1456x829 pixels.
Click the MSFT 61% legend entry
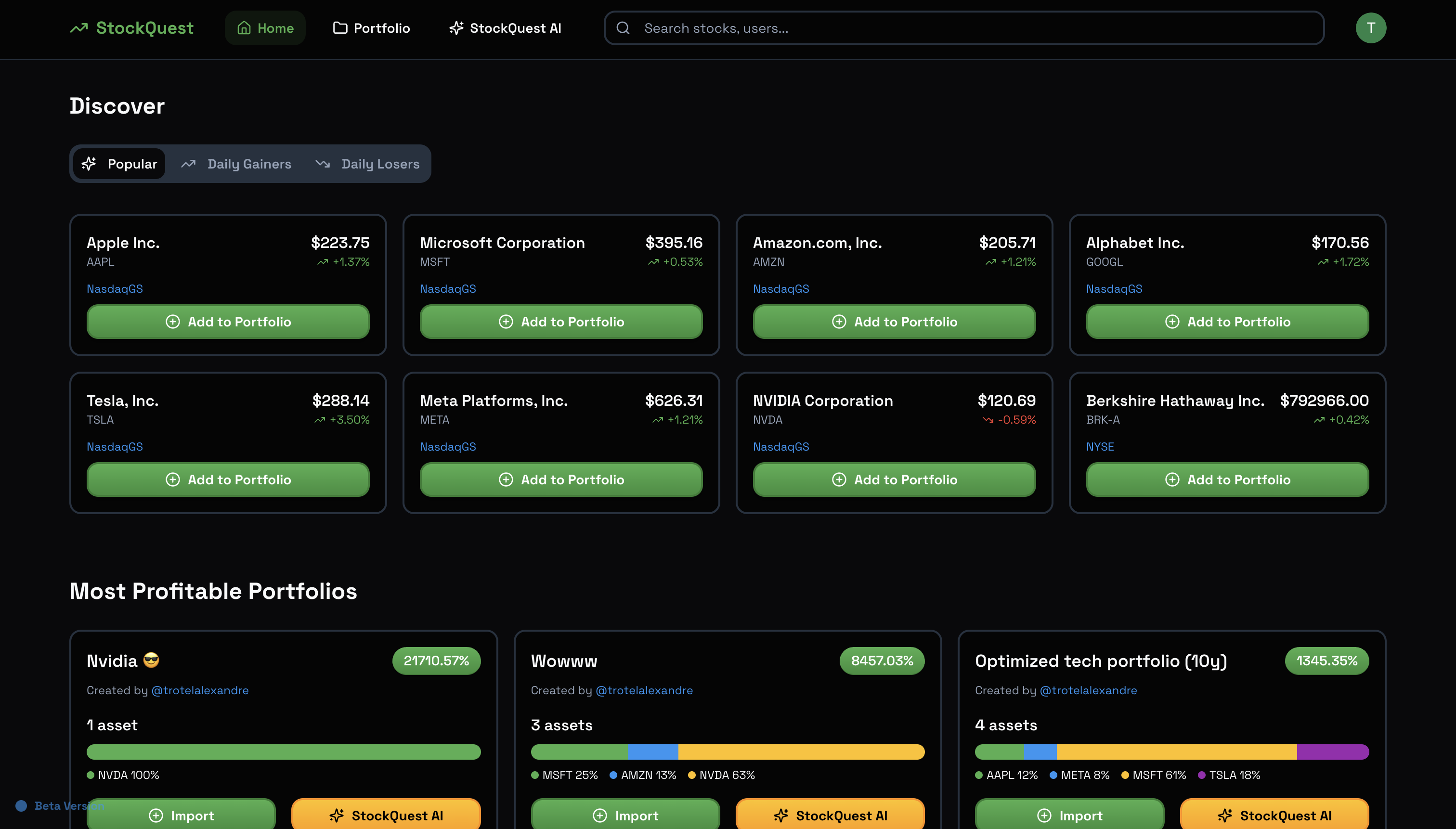click(x=1154, y=775)
